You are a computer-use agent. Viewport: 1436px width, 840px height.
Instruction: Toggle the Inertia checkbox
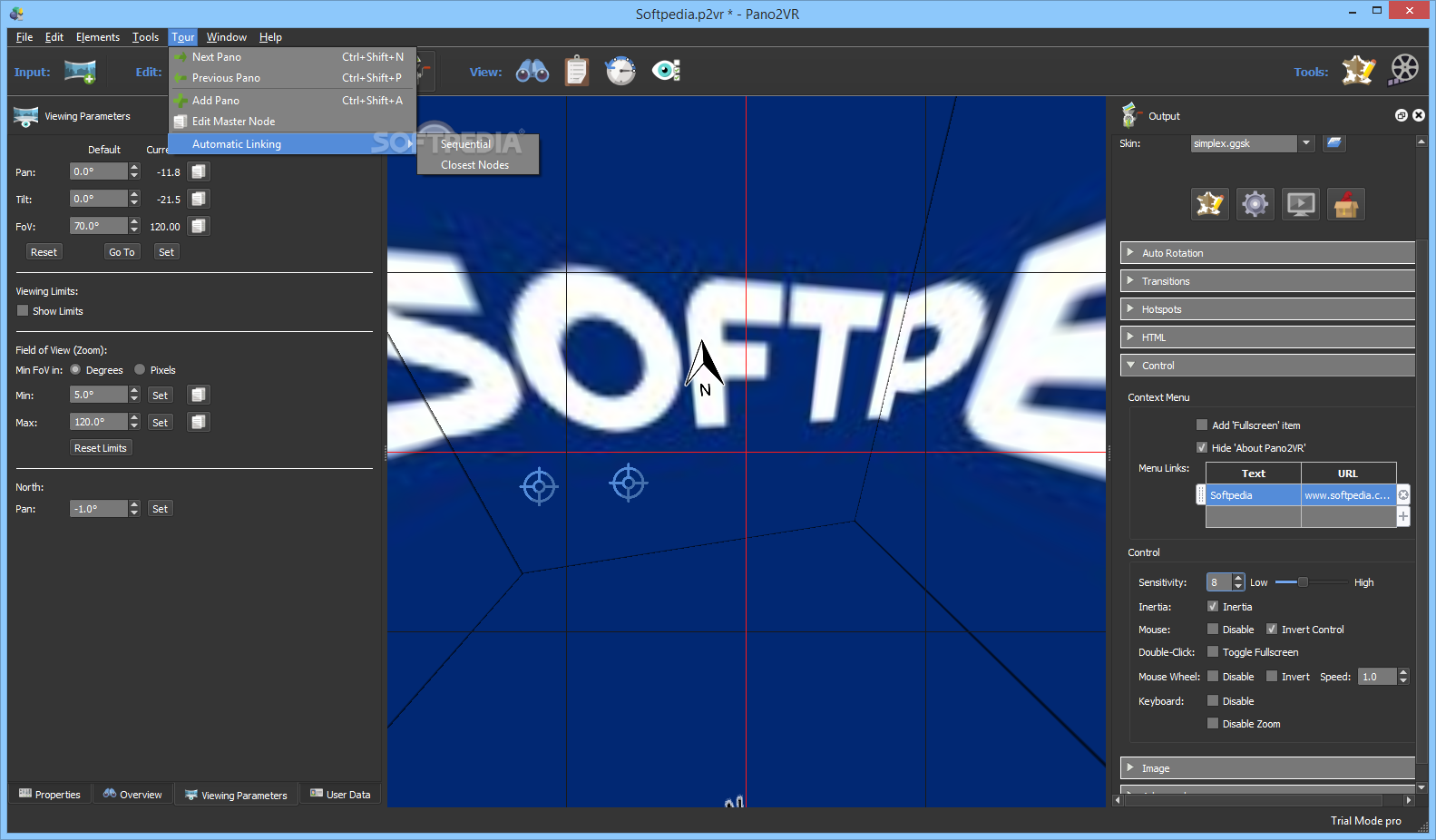coord(1213,606)
